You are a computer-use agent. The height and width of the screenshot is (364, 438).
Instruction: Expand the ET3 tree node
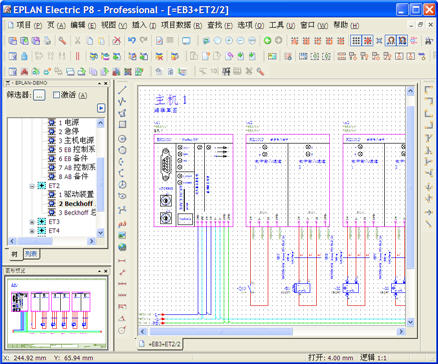tap(32, 222)
